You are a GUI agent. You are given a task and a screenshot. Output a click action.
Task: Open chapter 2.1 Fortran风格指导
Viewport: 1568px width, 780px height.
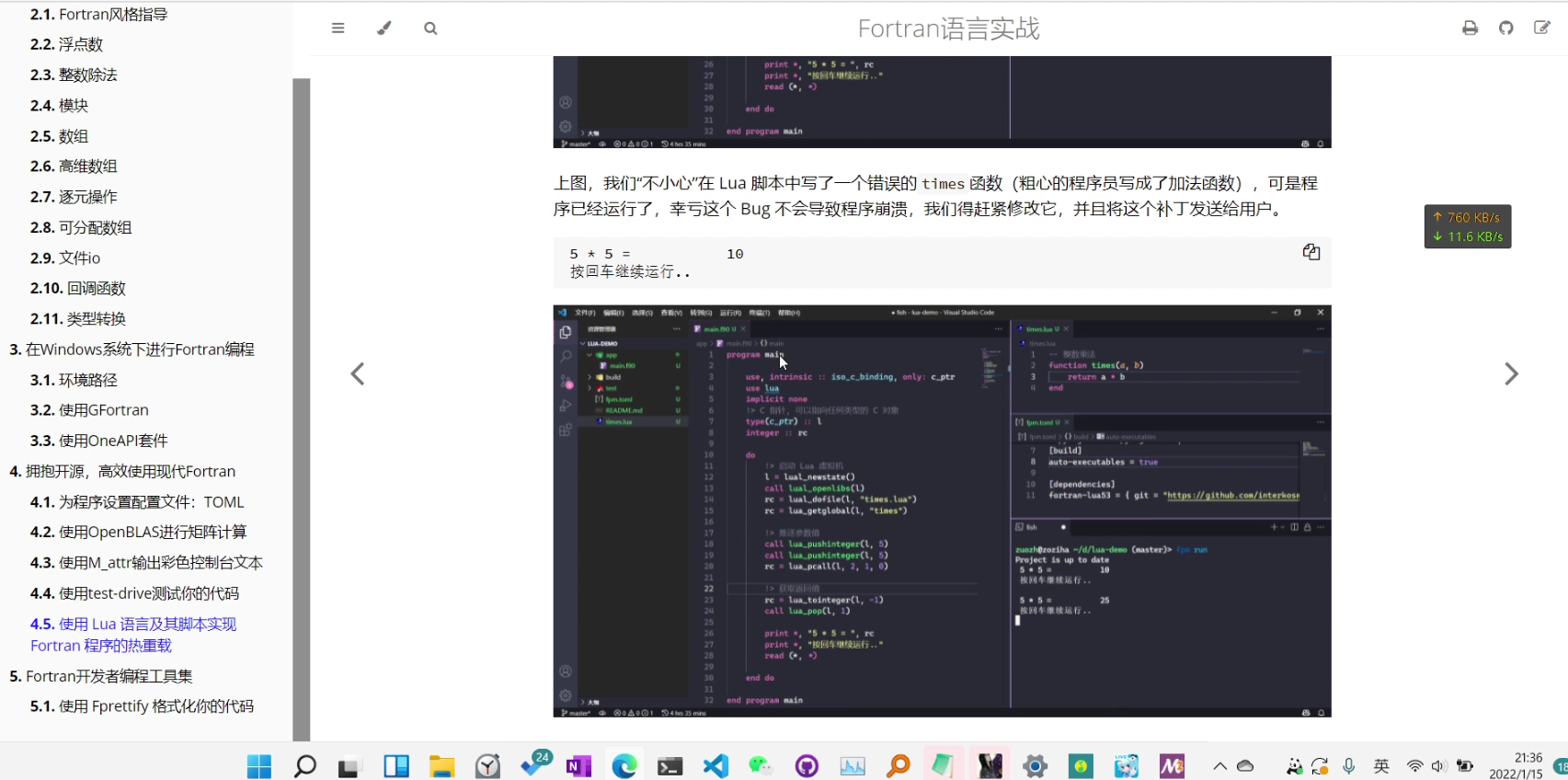[x=99, y=15]
